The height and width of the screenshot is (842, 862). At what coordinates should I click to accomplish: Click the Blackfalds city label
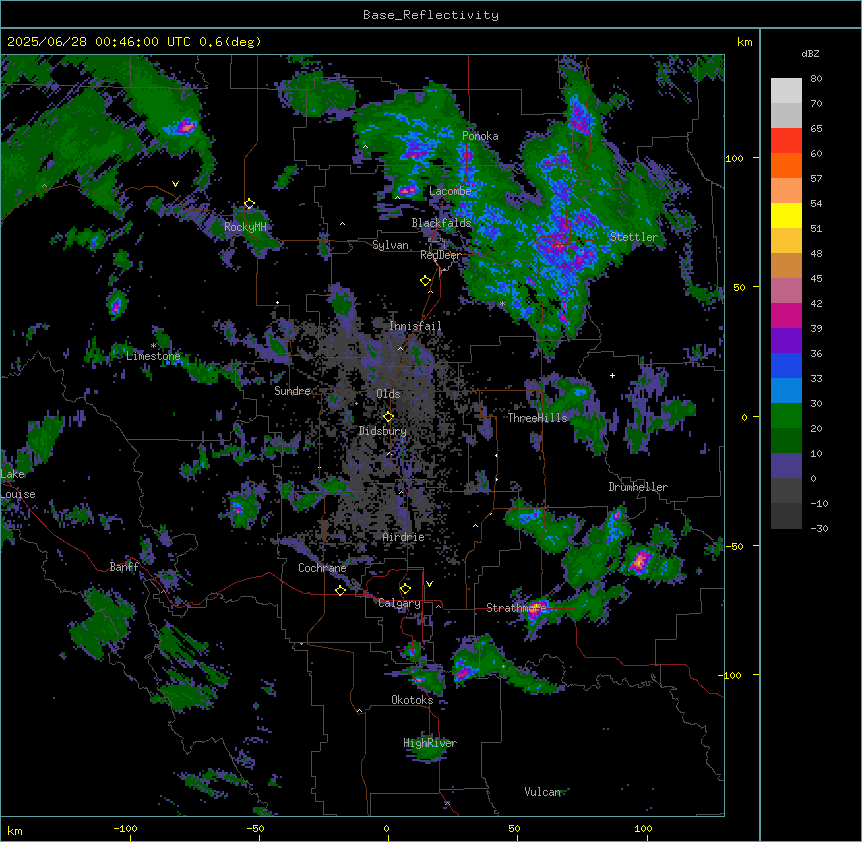point(441,223)
